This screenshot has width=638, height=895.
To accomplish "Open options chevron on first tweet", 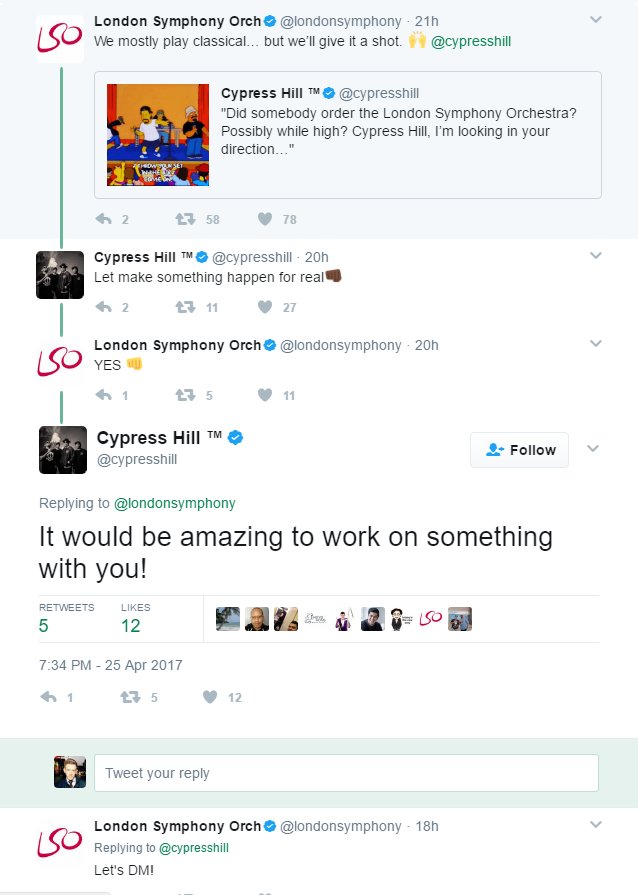I will click(x=596, y=19).
